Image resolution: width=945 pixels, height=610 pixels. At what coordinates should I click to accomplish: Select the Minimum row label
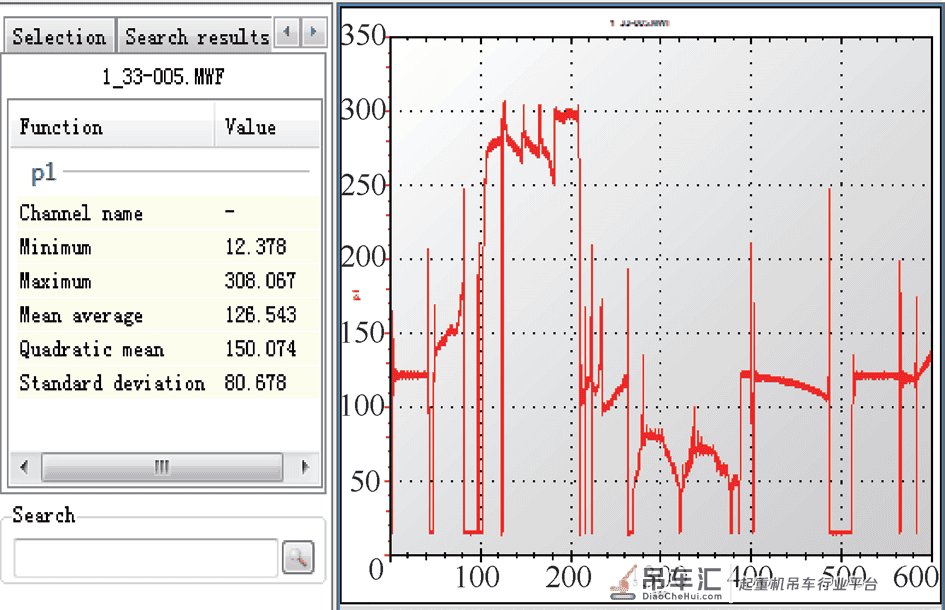(55, 247)
